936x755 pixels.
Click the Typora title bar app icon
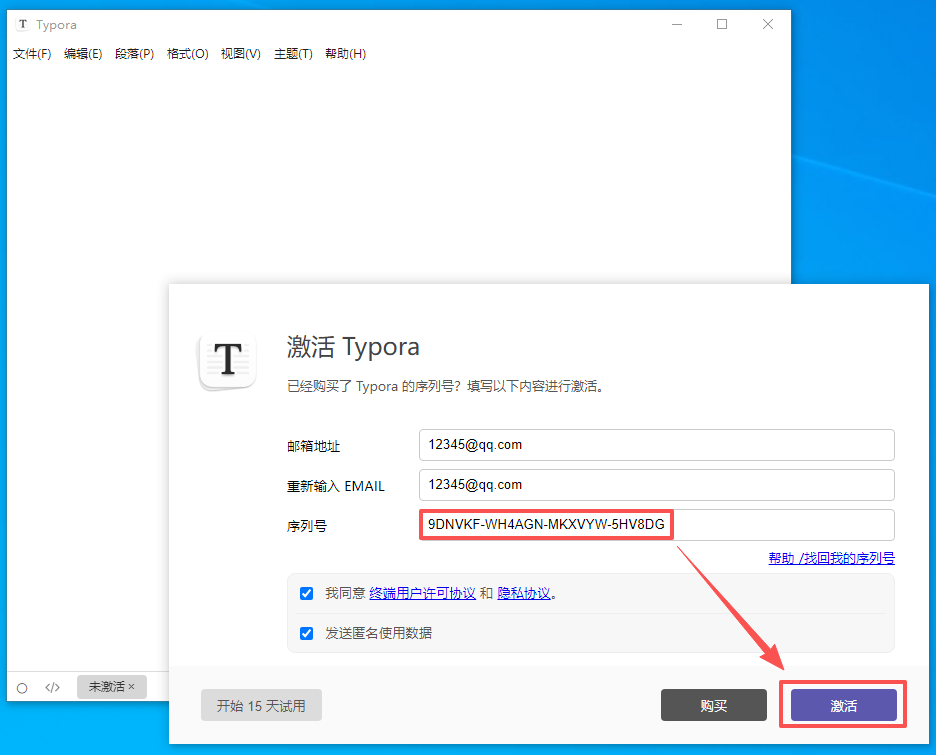pos(23,24)
